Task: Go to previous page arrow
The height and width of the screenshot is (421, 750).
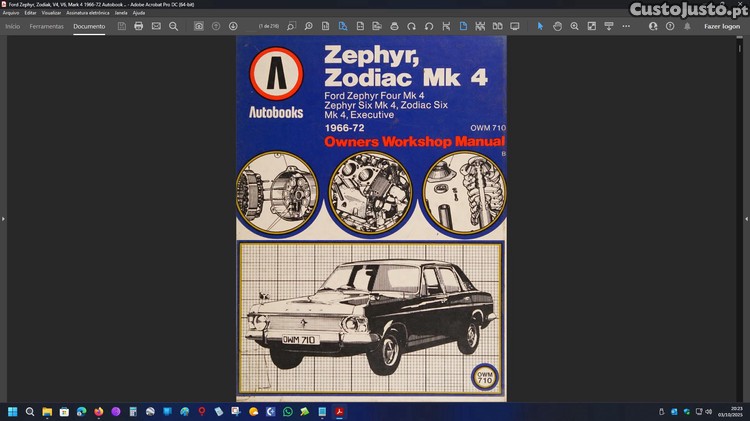Action: [216, 26]
